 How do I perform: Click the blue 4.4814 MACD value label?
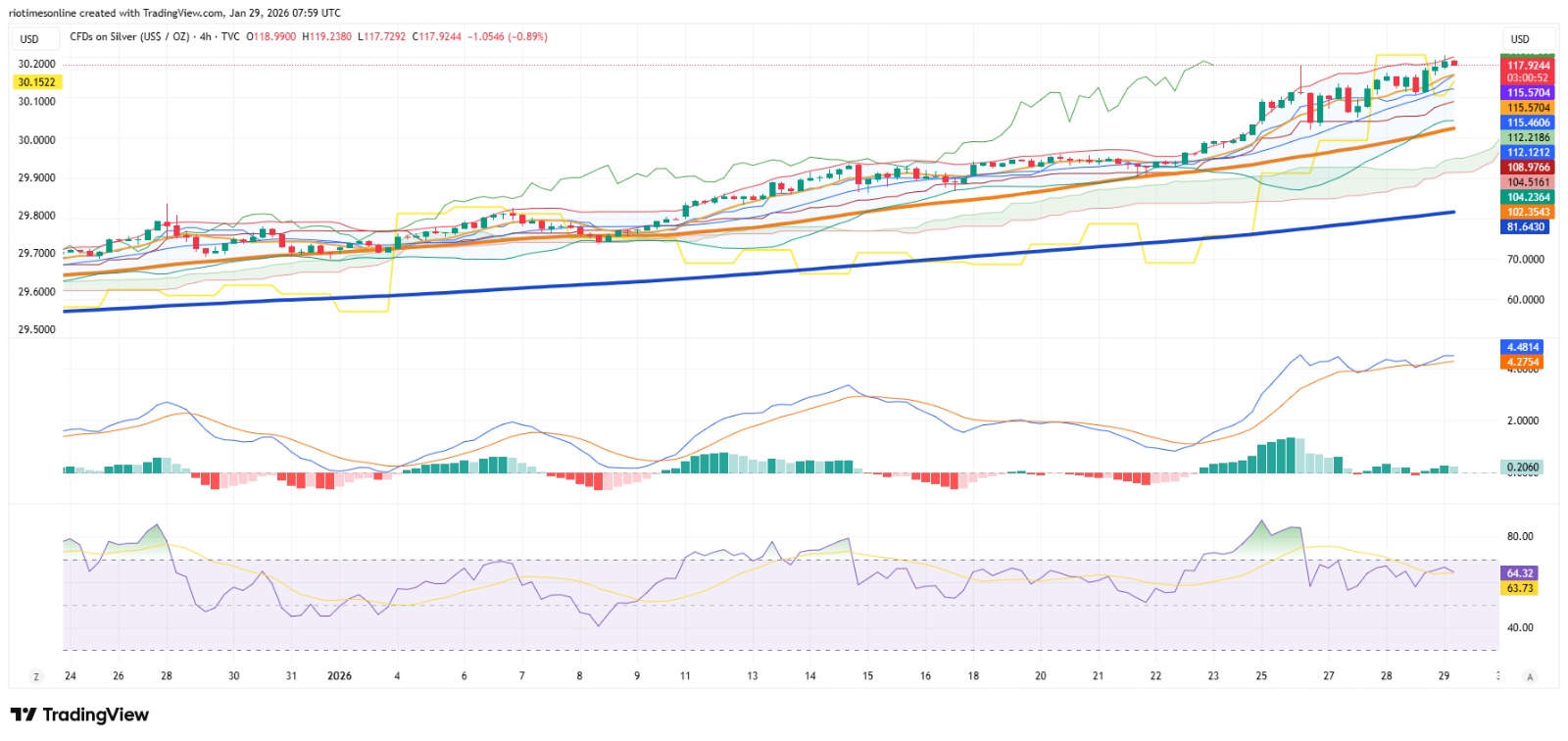click(x=1522, y=347)
